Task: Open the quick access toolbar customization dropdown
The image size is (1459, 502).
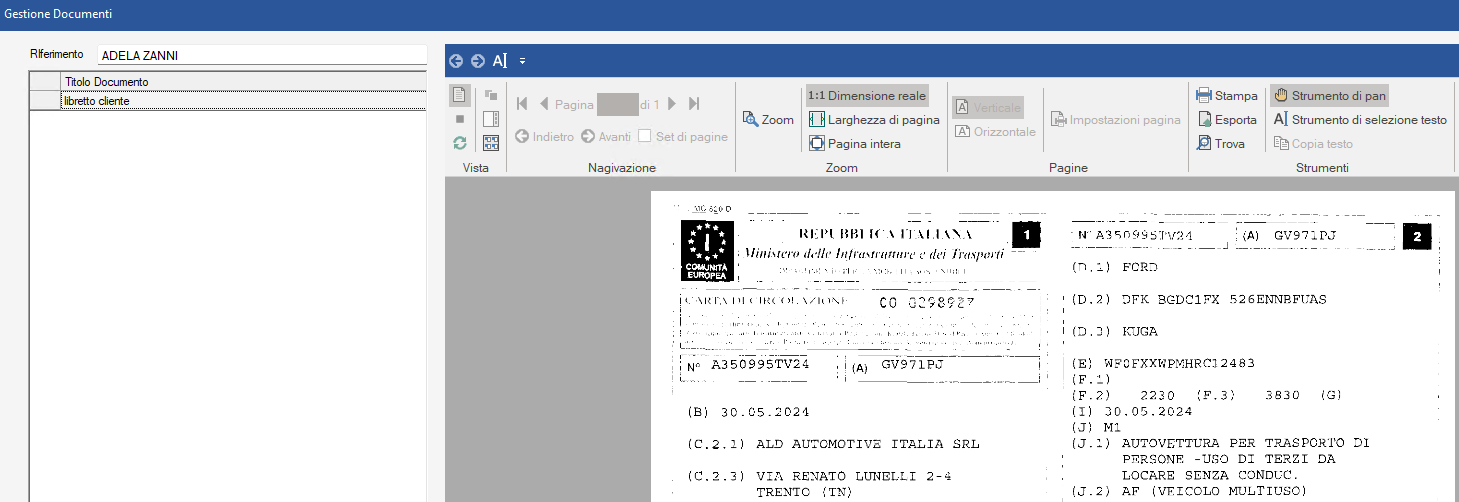Action: coord(522,61)
